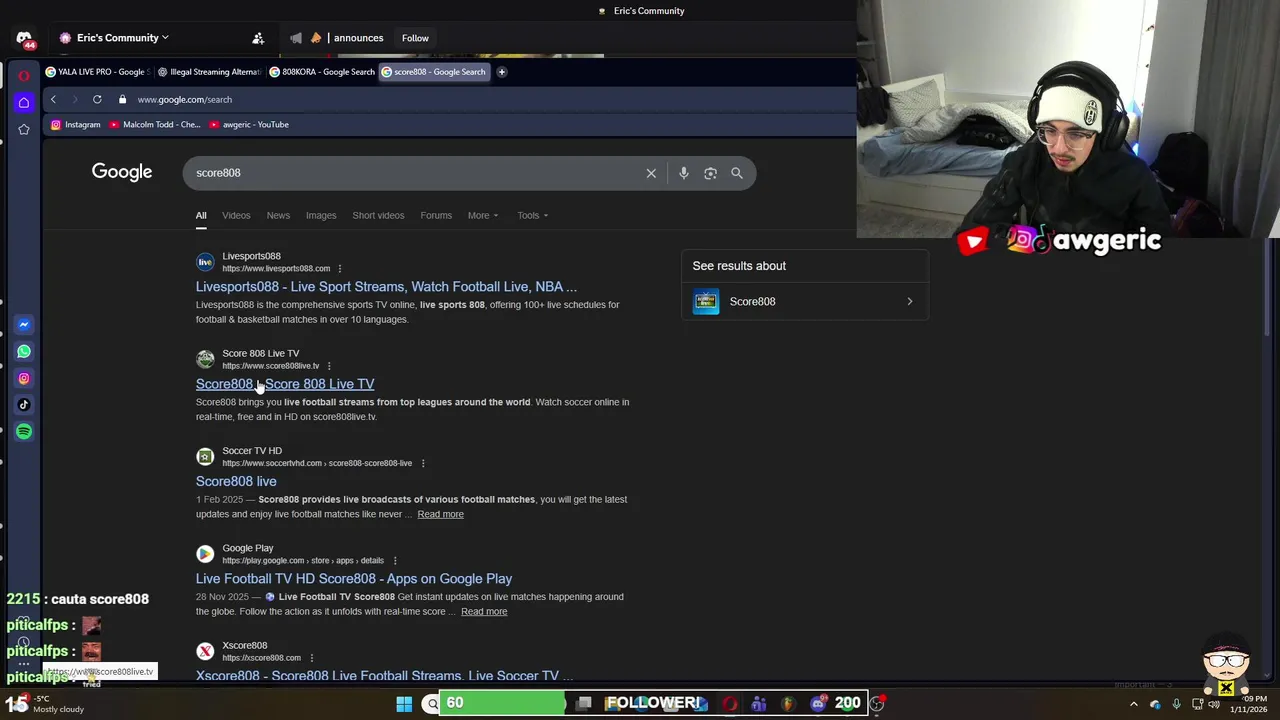This screenshot has width=1280, height=720.
Task: Click the Windows Start button
Action: point(404,704)
